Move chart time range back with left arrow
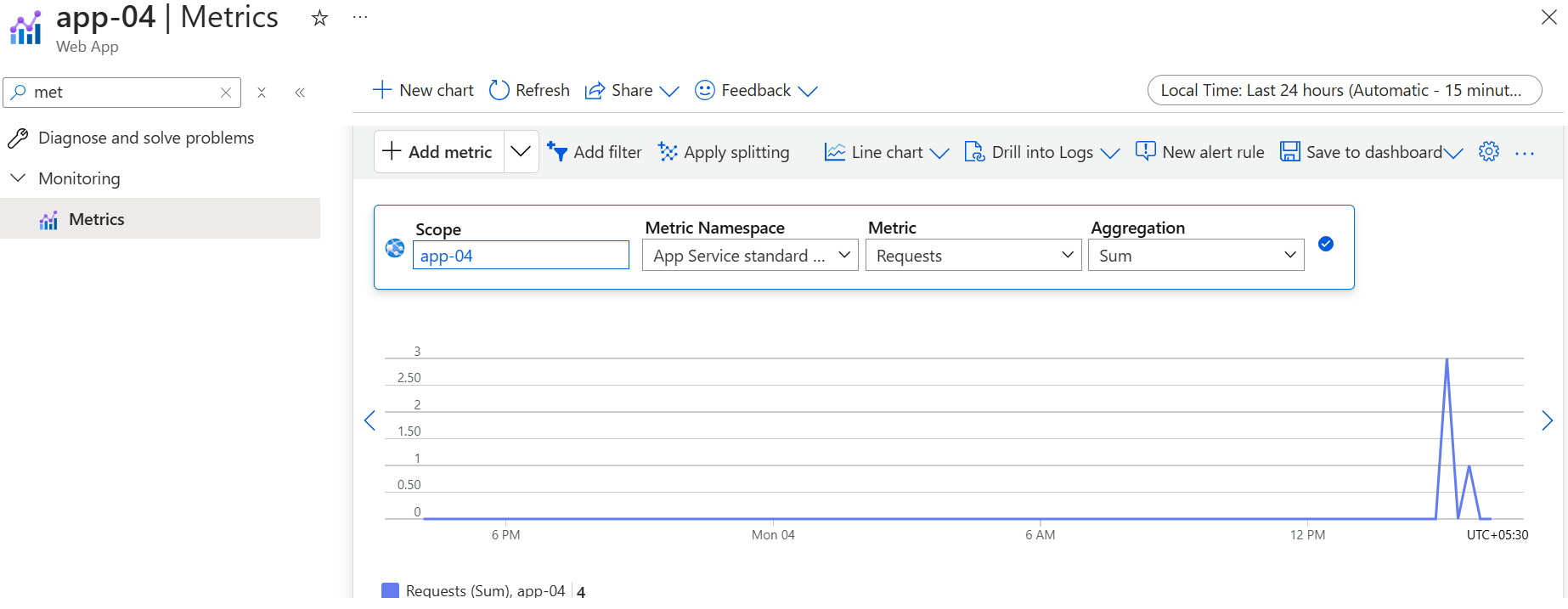1568x609 pixels. (x=369, y=420)
